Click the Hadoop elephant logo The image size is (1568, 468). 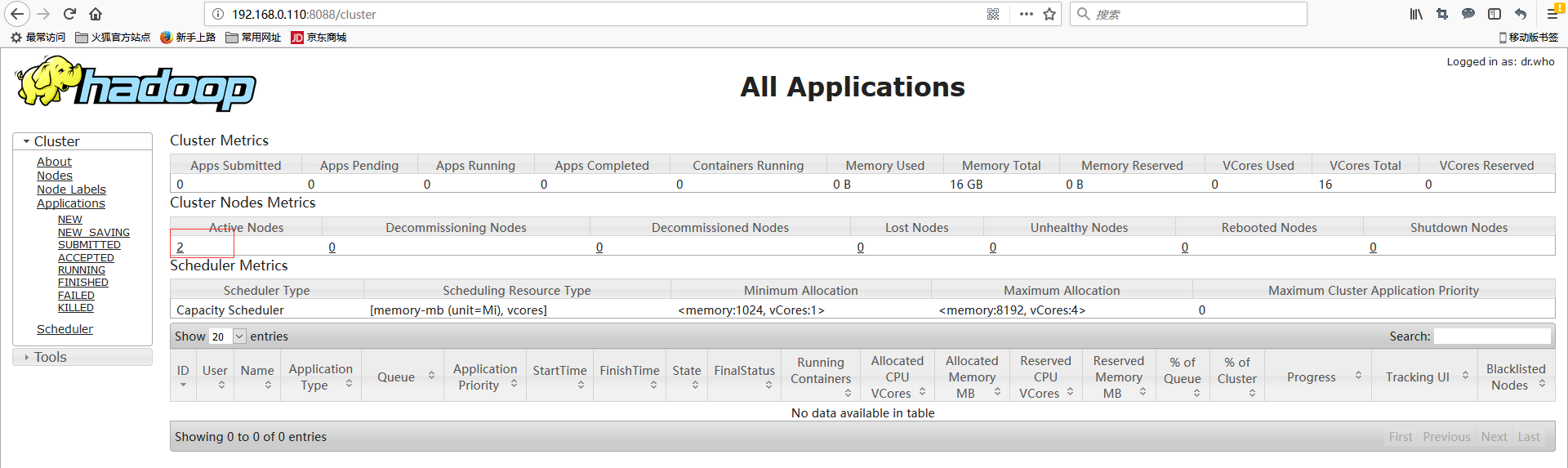136,84
